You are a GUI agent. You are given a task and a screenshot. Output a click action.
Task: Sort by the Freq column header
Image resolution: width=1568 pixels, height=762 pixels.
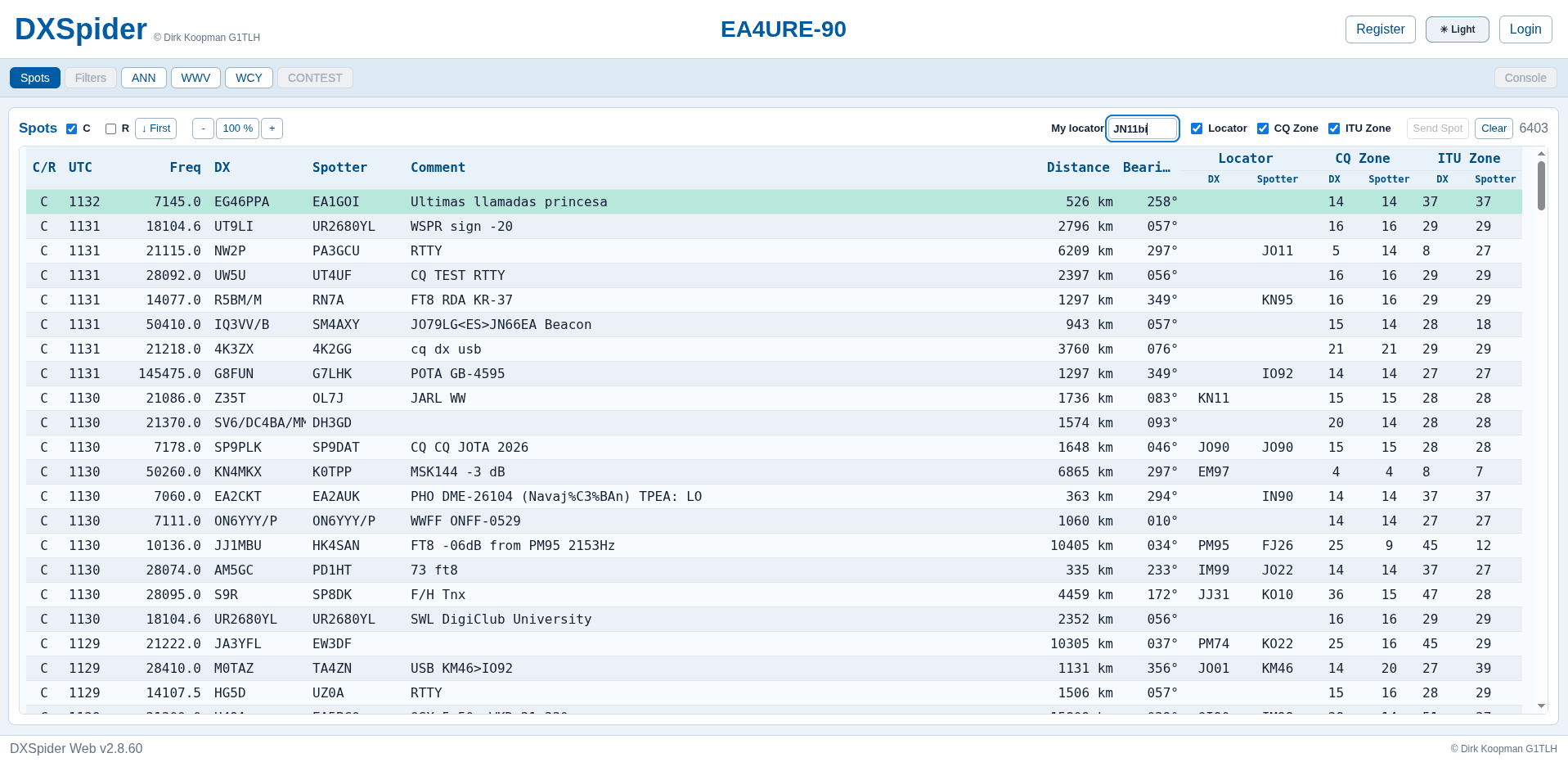click(186, 168)
